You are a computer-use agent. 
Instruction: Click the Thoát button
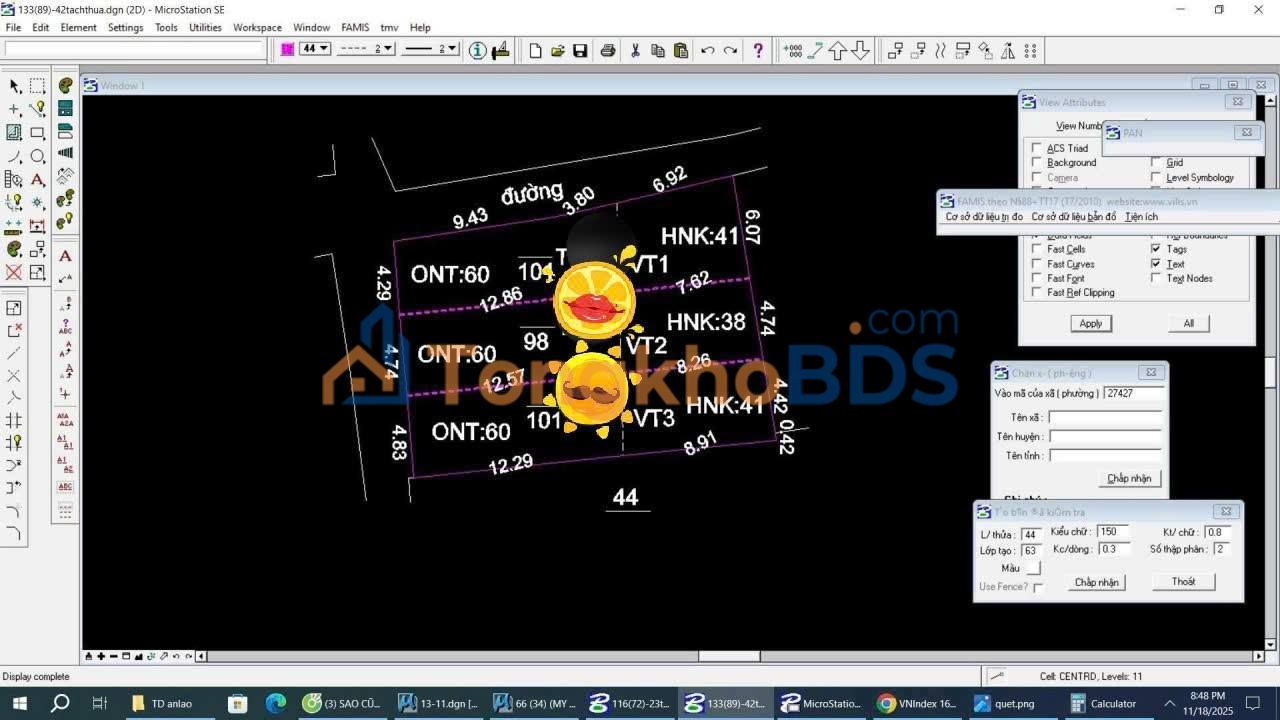1183,582
